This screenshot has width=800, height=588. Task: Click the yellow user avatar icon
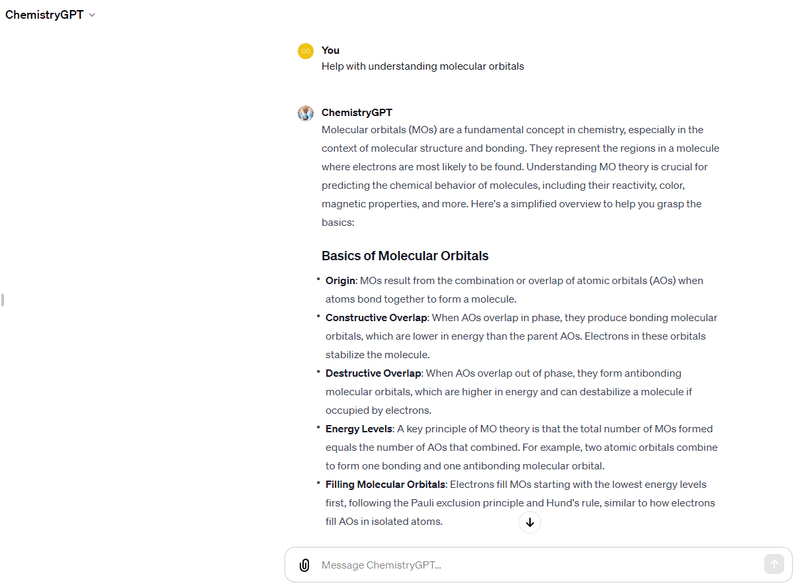306,51
